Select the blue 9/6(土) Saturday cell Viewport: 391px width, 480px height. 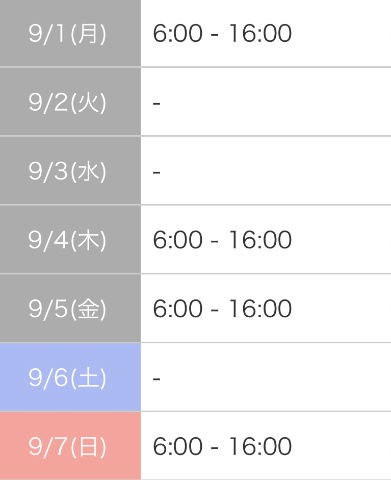coord(70,377)
